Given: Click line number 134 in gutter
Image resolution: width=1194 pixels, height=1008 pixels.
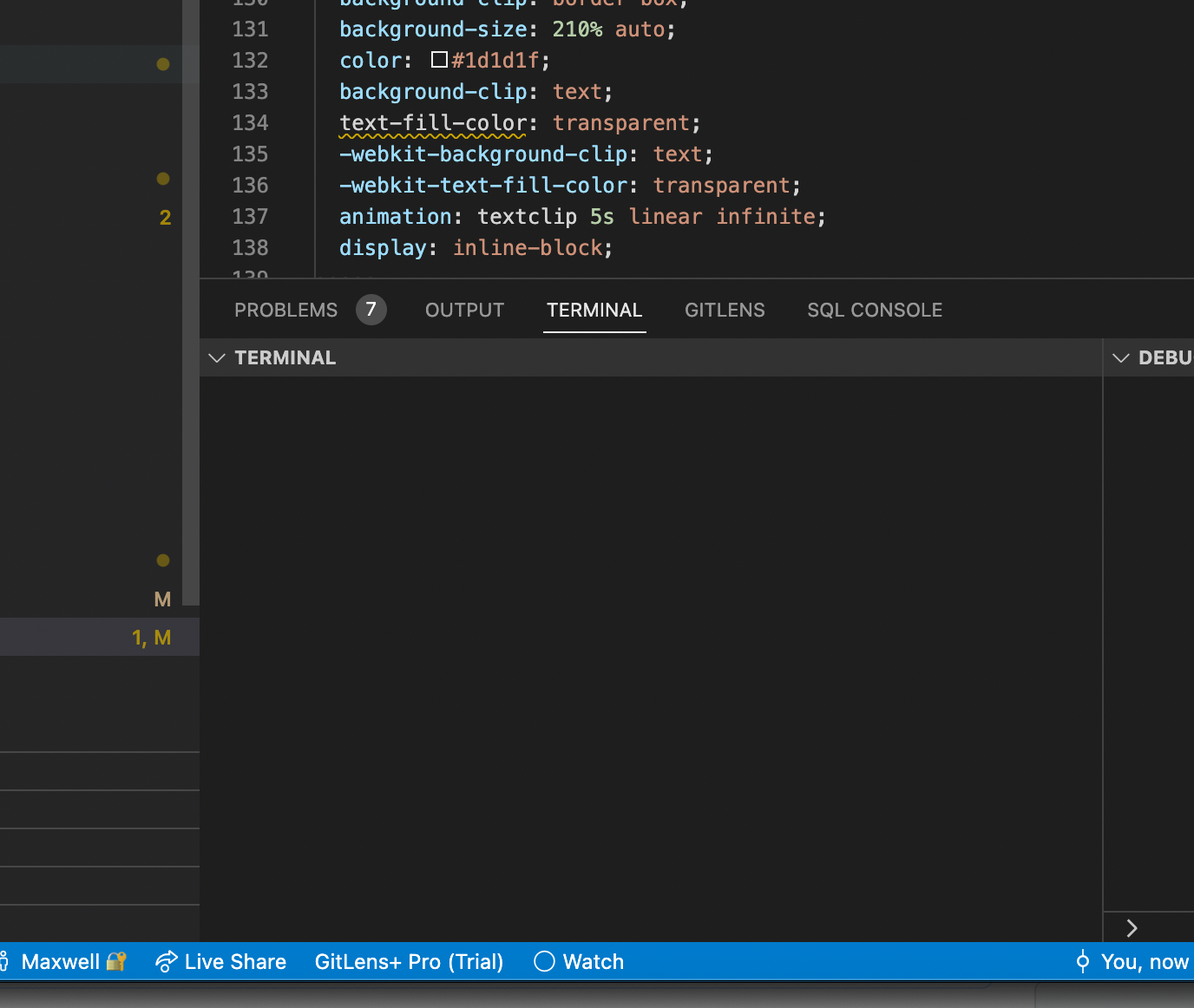Looking at the screenshot, I should [250, 122].
